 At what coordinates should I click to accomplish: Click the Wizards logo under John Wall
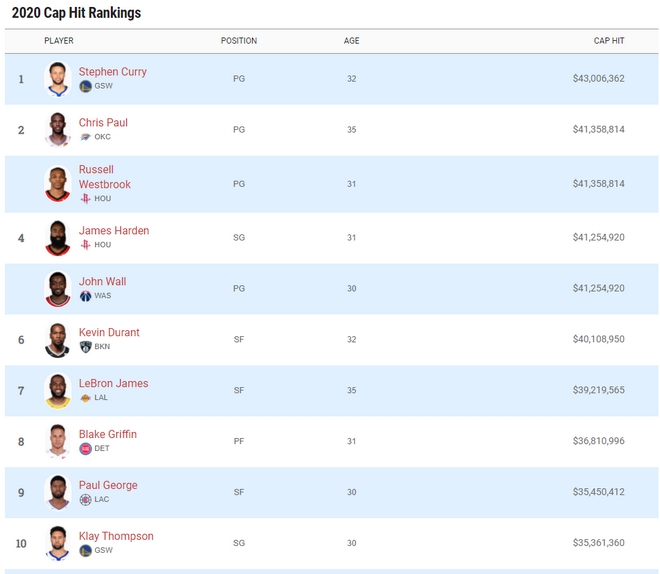[85, 296]
